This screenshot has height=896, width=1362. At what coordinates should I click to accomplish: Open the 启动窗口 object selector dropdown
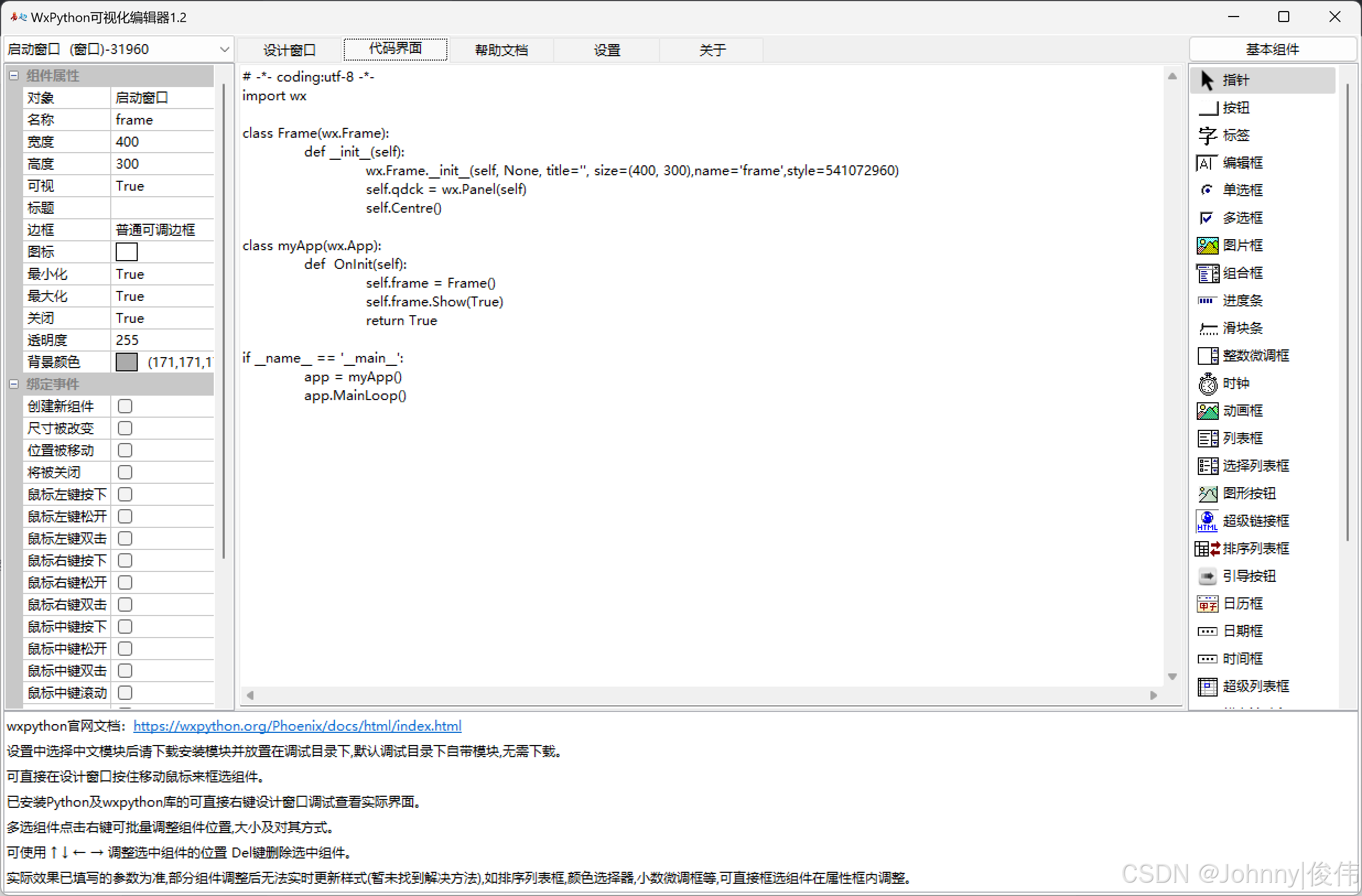pos(224,49)
